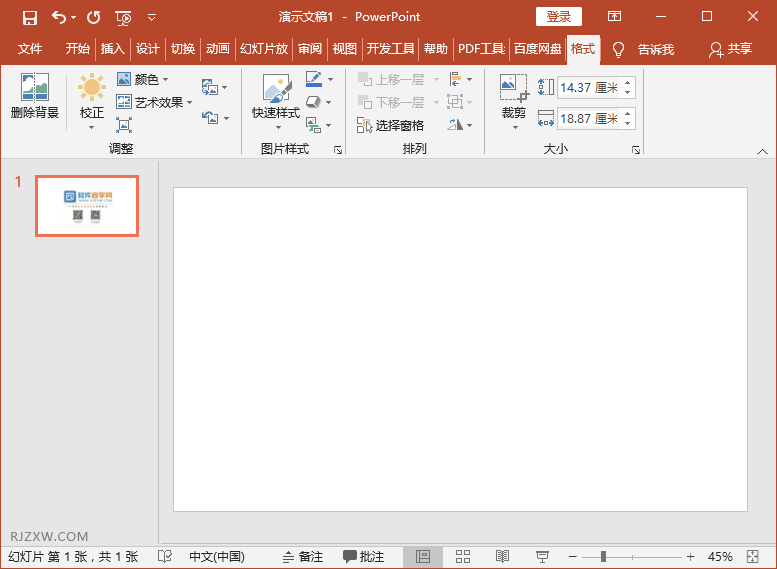
Task: Click the Crop (裁剪) tool icon
Action: [513, 90]
